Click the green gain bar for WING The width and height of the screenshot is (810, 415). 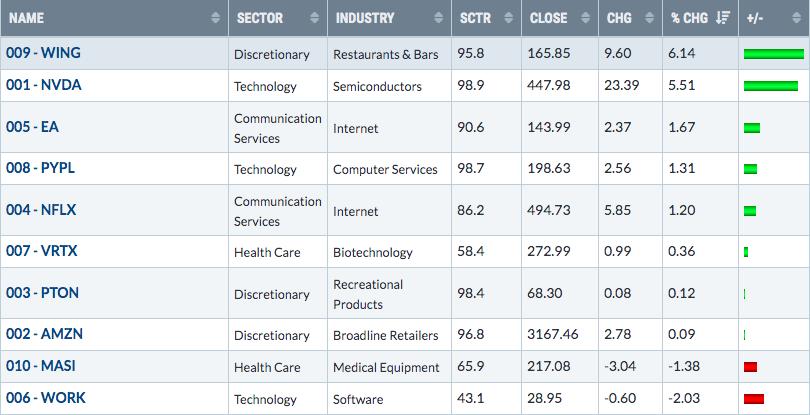774,54
